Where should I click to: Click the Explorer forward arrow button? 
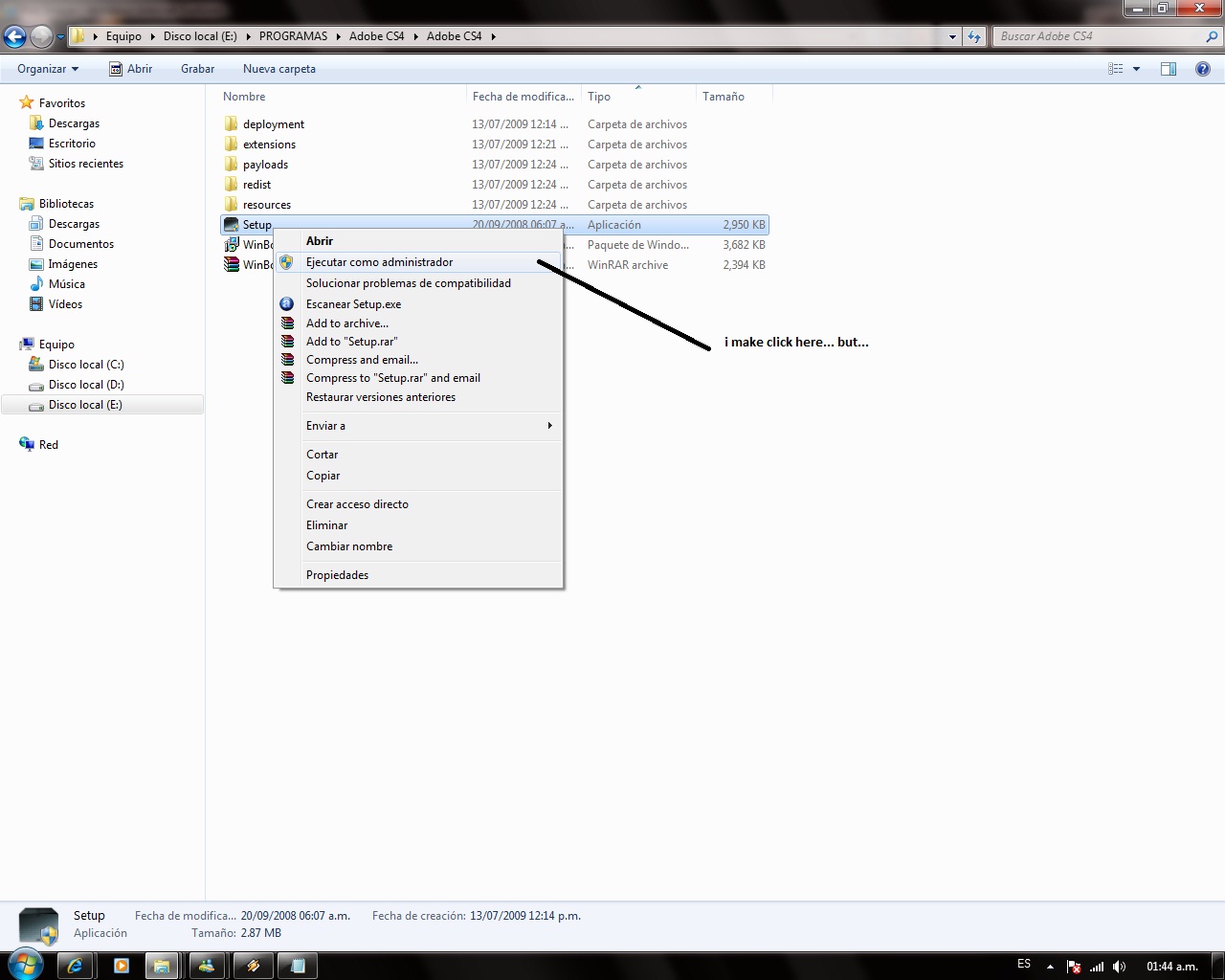point(41,37)
